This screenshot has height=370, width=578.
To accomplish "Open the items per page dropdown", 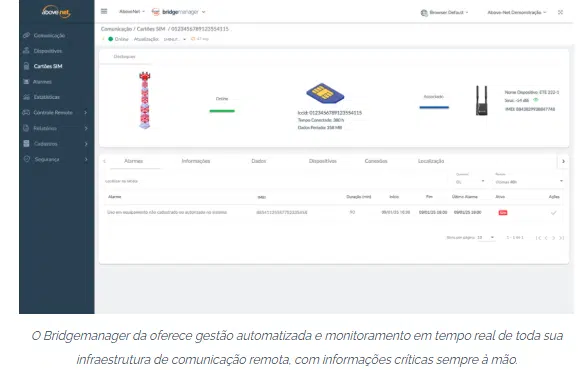I will [486, 237].
